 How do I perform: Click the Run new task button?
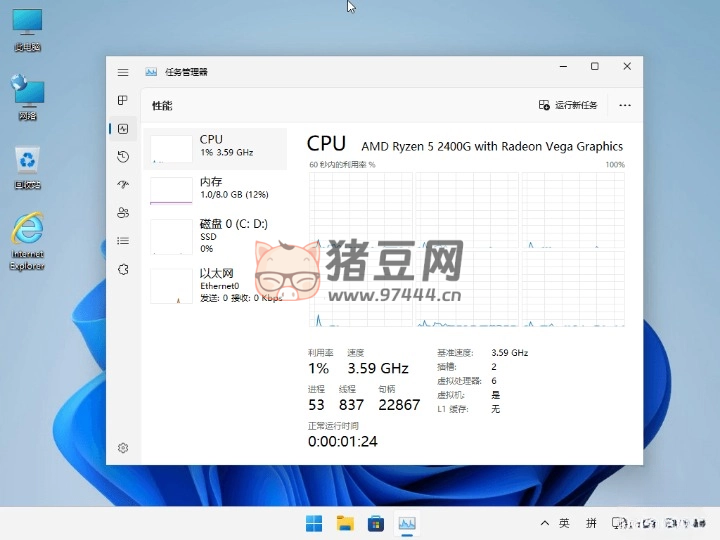[568, 105]
